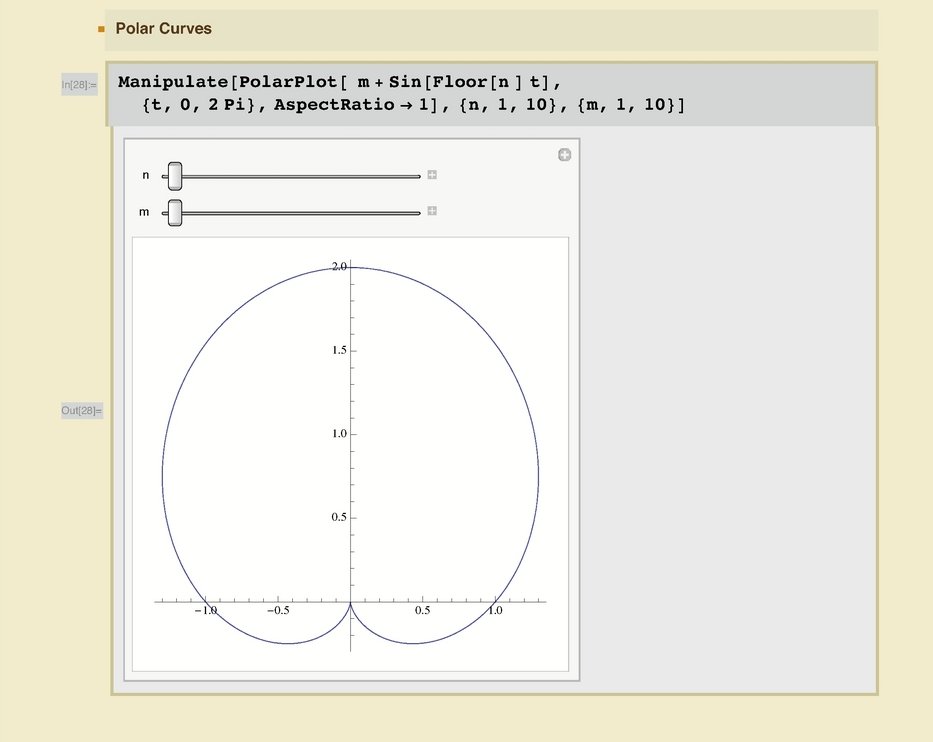This screenshot has height=742, width=933.
Task: Click the m label beside the second slider
Action: point(145,212)
